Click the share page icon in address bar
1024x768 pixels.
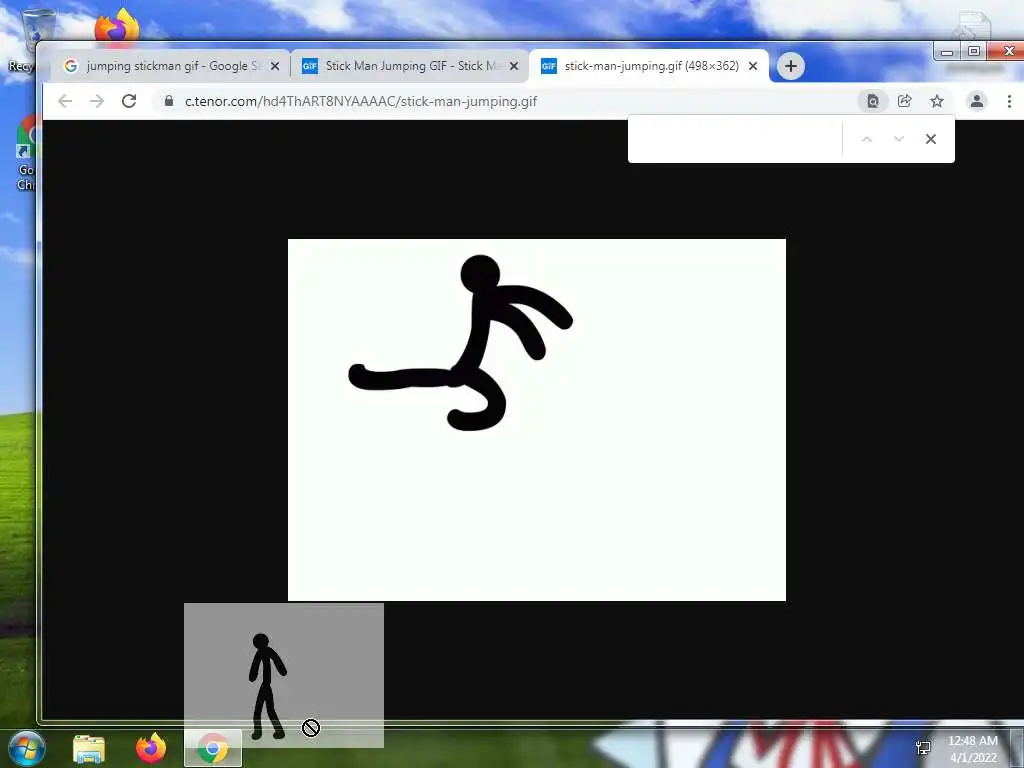pyautogui.click(x=904, y=101)
